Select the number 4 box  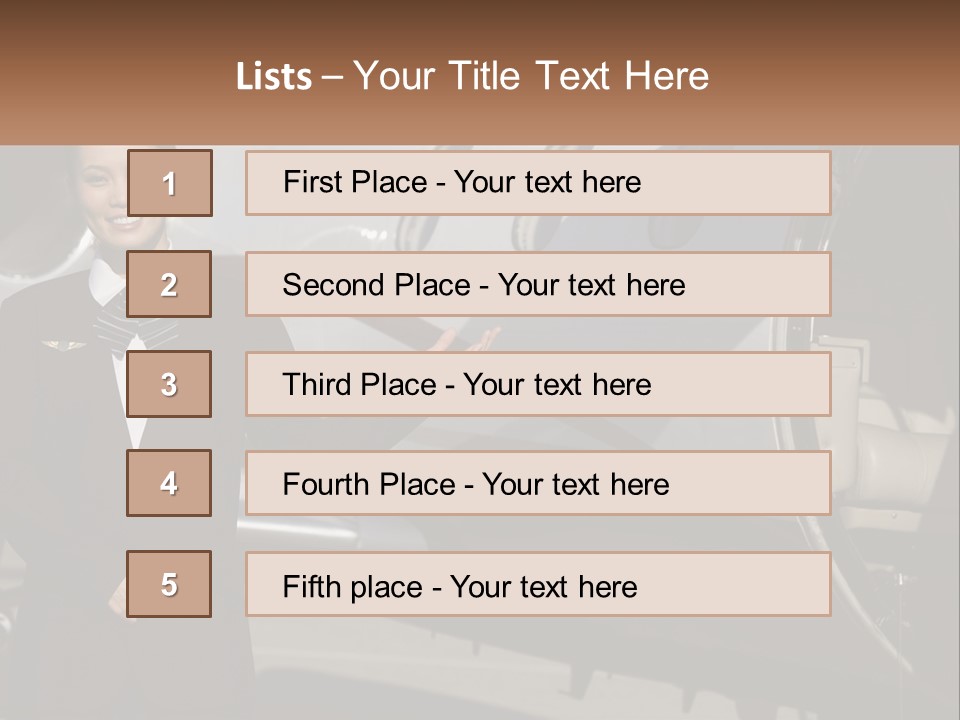169,483
